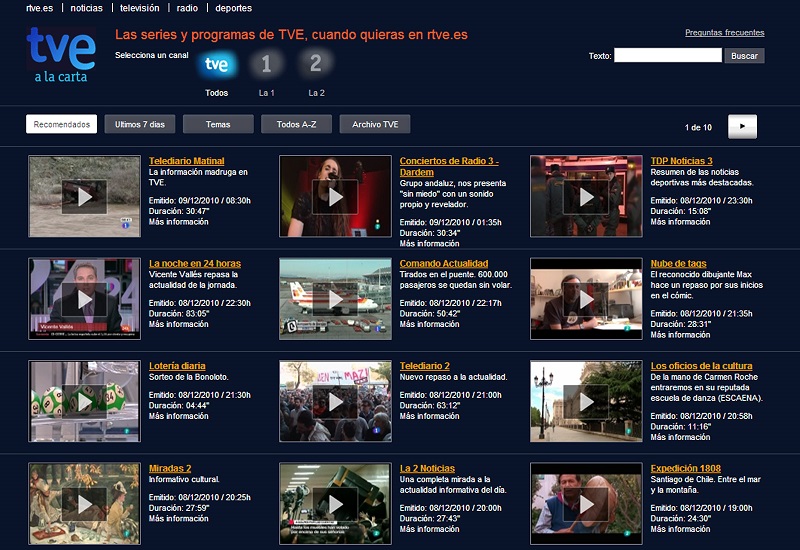This screenshot has width=800, height=550.
Task: Play the La 2 Noticias video
Action: (x=335, y=504)
